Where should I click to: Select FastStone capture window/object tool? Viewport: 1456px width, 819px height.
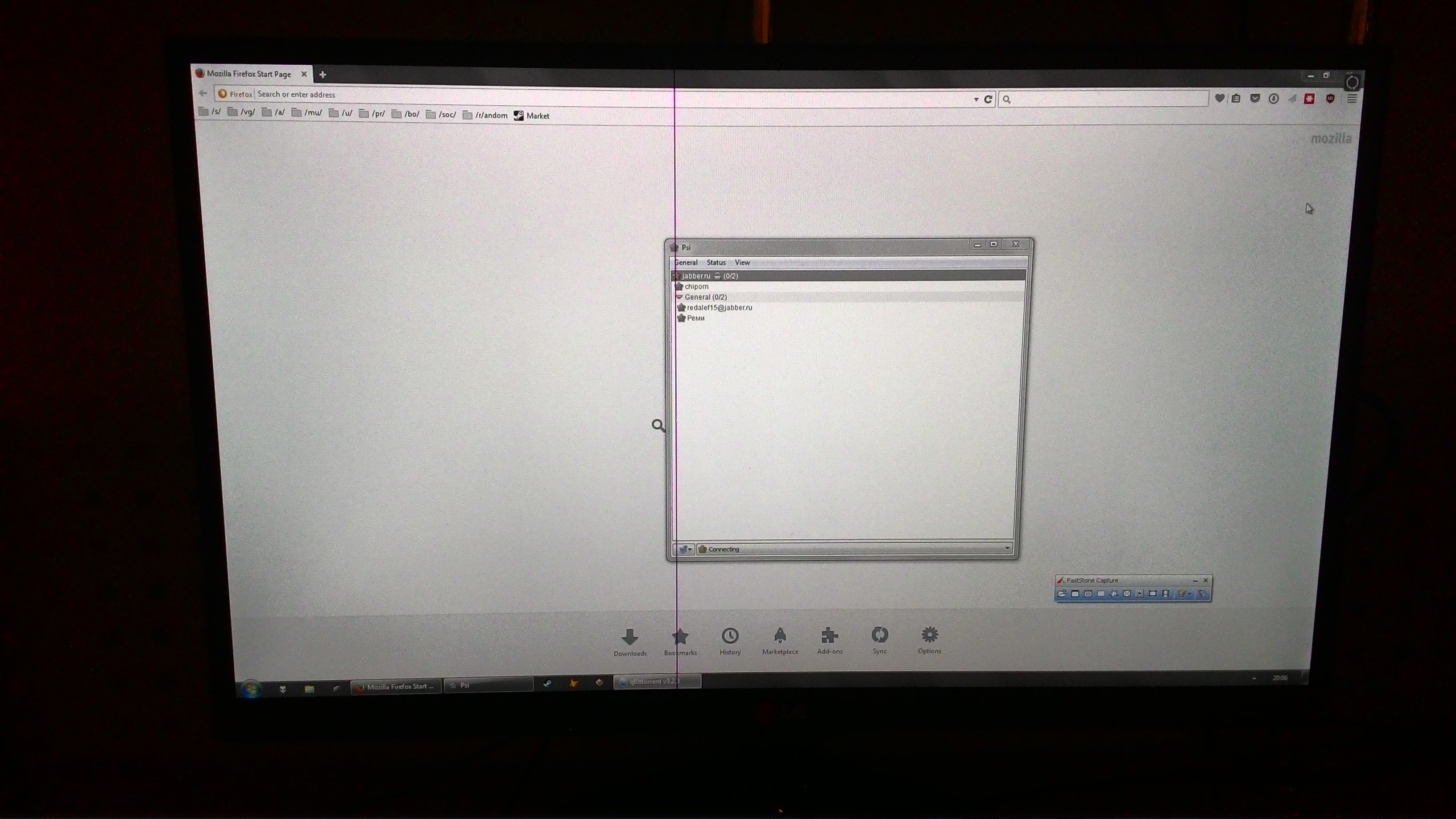tap(1088, 593)
